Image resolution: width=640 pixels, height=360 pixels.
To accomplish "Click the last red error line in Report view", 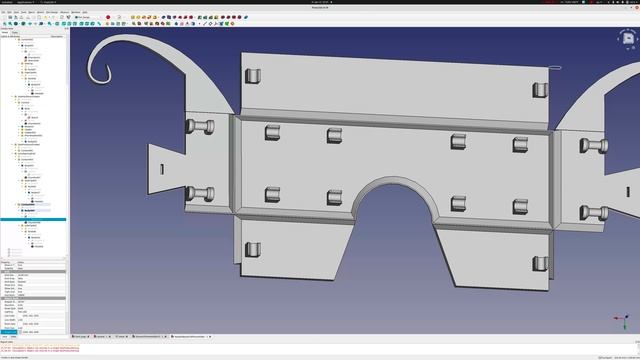I will 40,351.
